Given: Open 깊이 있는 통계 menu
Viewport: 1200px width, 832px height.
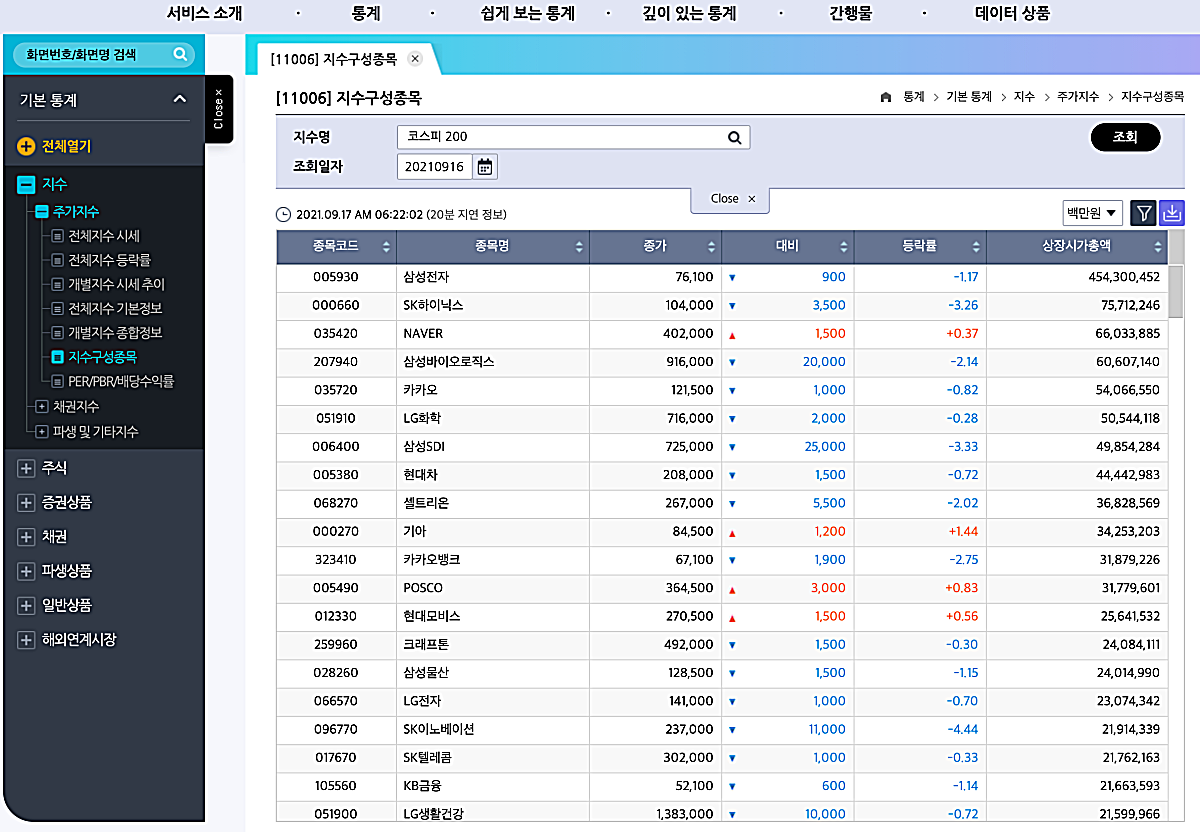Looking at the screenshot, I should (x=689, y=14).
